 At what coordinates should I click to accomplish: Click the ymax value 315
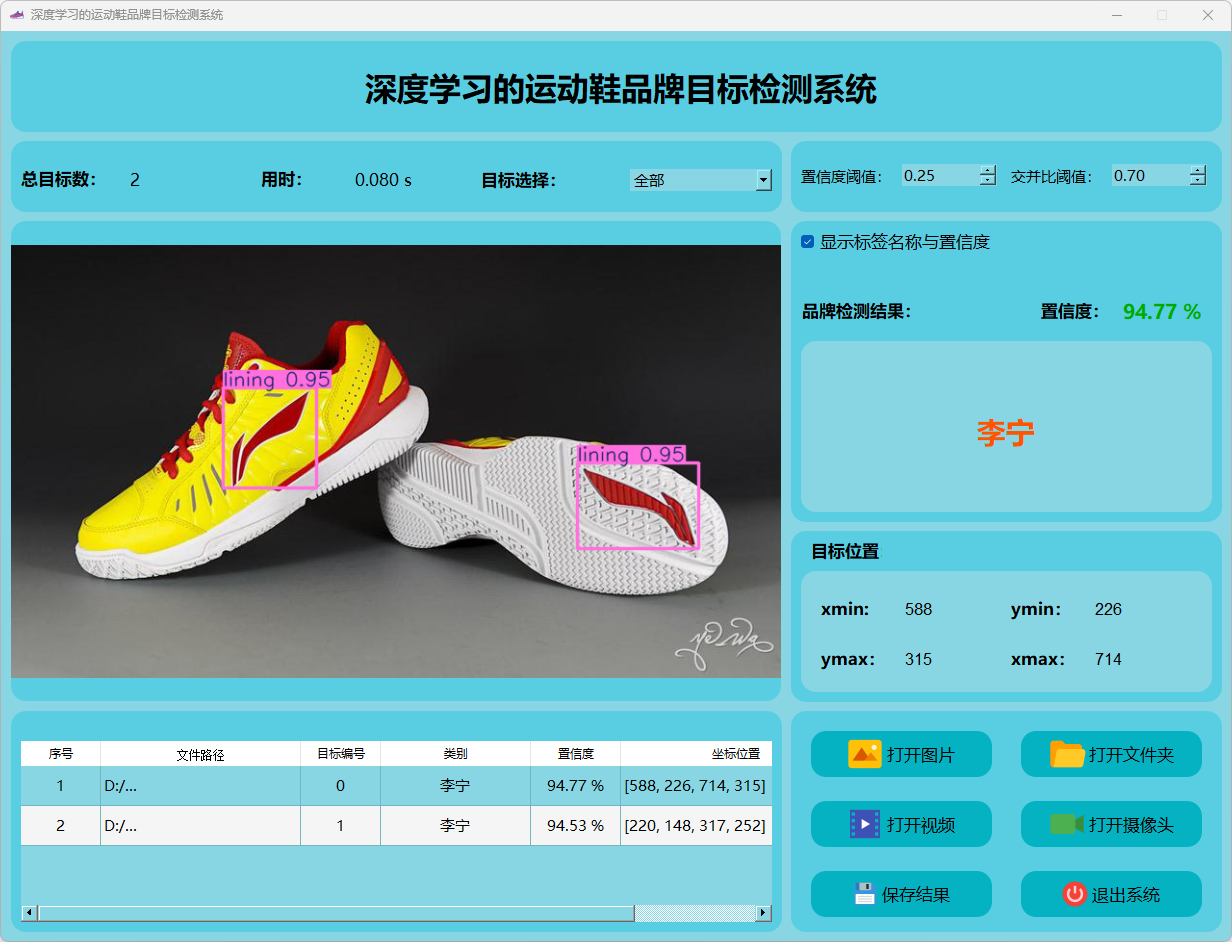click(x=918, y=659)
